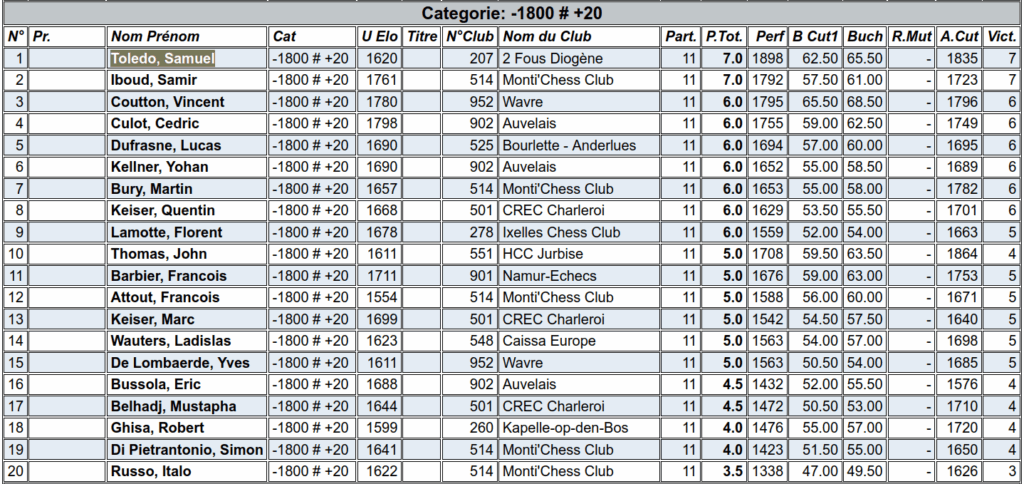Click player Di Pietrantonio, Simon
The height and width of the screenshot is (484, 1024).
[x=187, y=450]
